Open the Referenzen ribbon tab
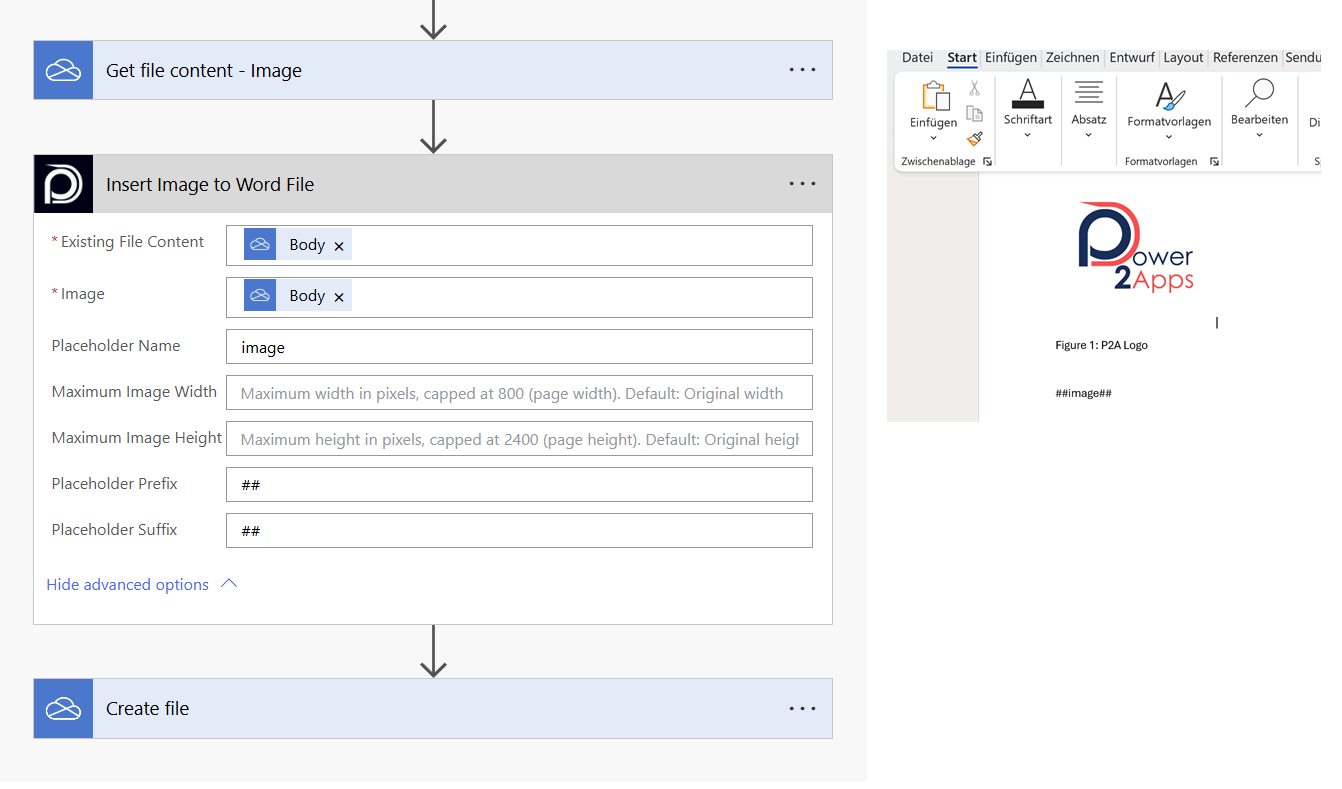This screenshot has height=789, width=1342. (1244, 58)
